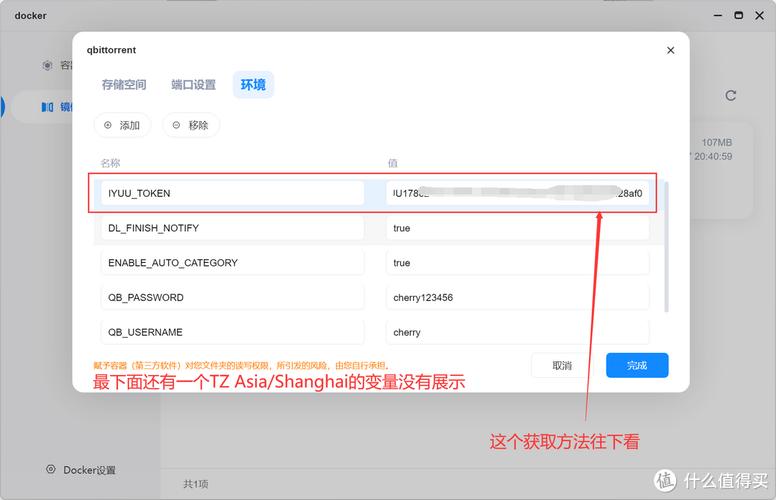Click the container sidebar icon in docker window
The image size is (776, 500).
(48, 65)
